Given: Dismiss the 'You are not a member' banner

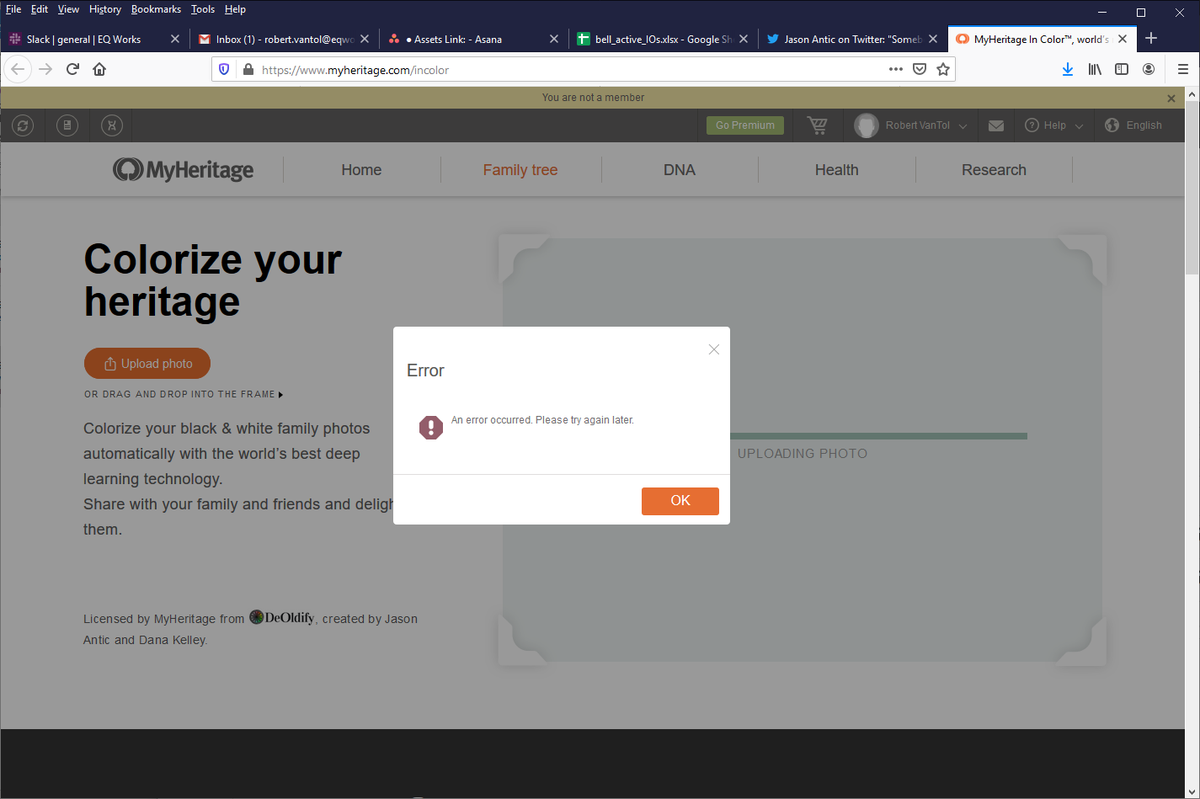Looking at the screenshot, I should 1172,98.
